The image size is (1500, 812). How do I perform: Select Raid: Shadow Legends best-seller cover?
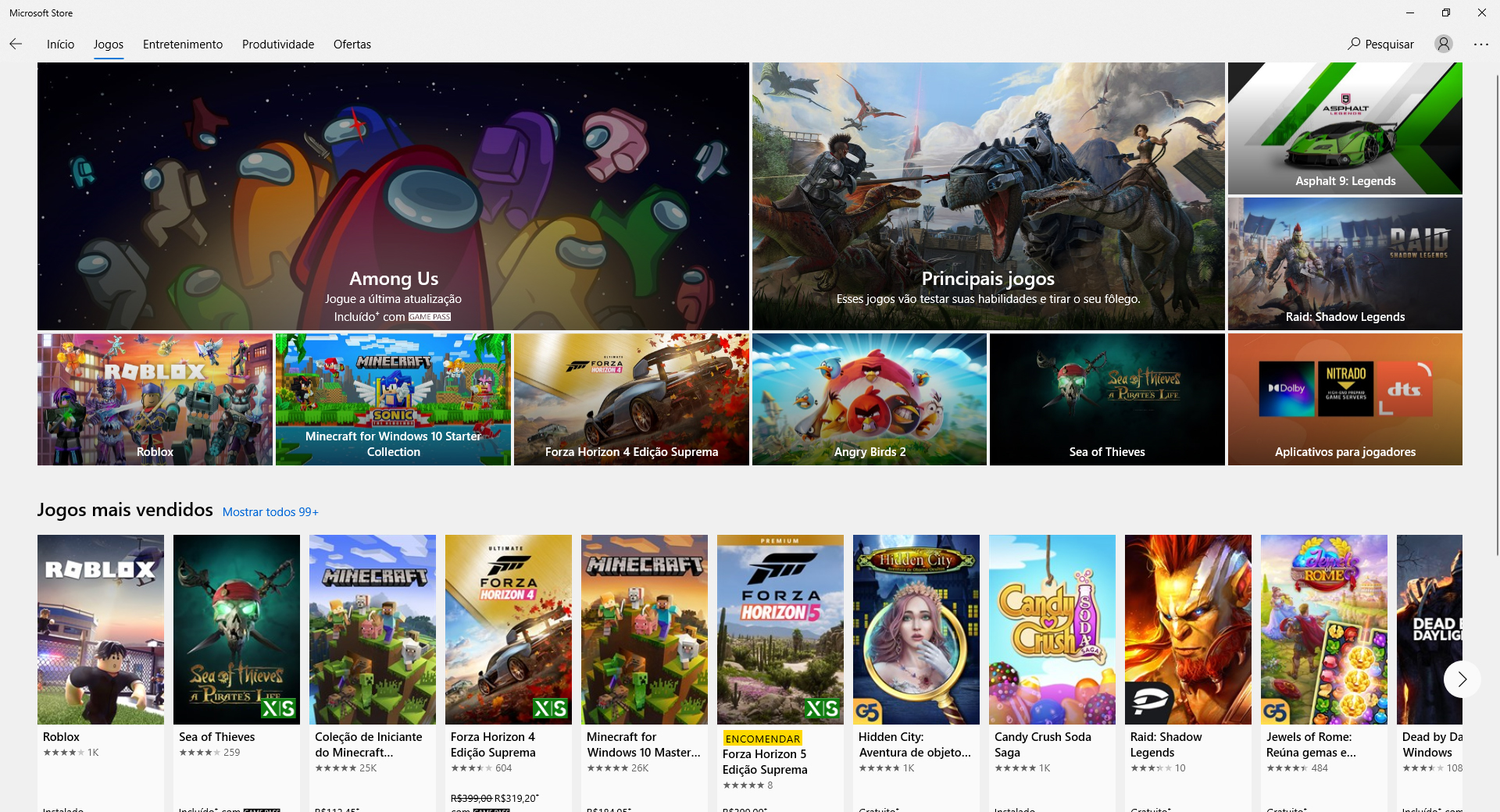click(x=1188, y=629)
